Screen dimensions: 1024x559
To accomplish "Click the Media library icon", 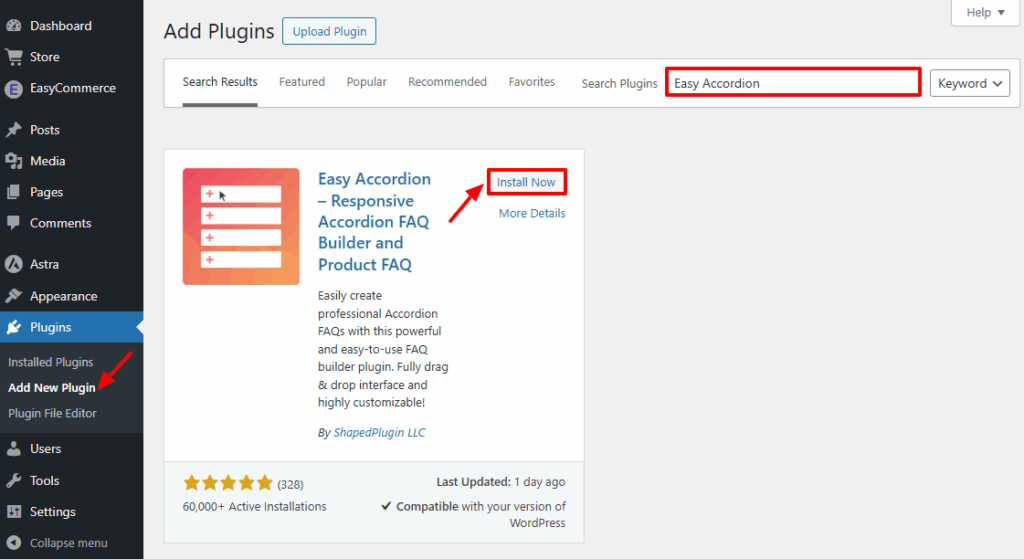I will [14, 161].
